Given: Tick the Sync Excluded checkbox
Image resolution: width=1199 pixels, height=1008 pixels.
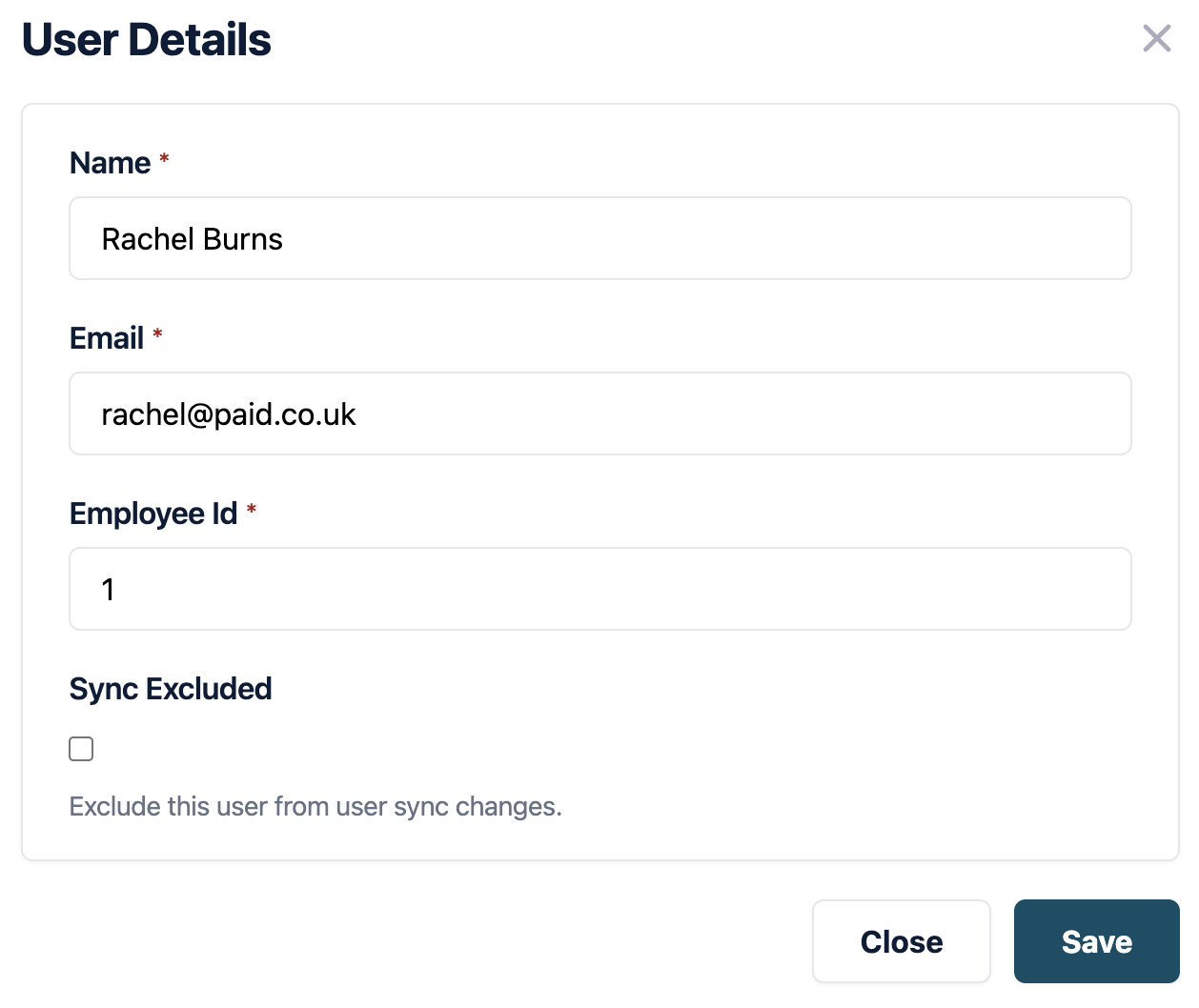Looking at the screenshot, I should (82, 749).
